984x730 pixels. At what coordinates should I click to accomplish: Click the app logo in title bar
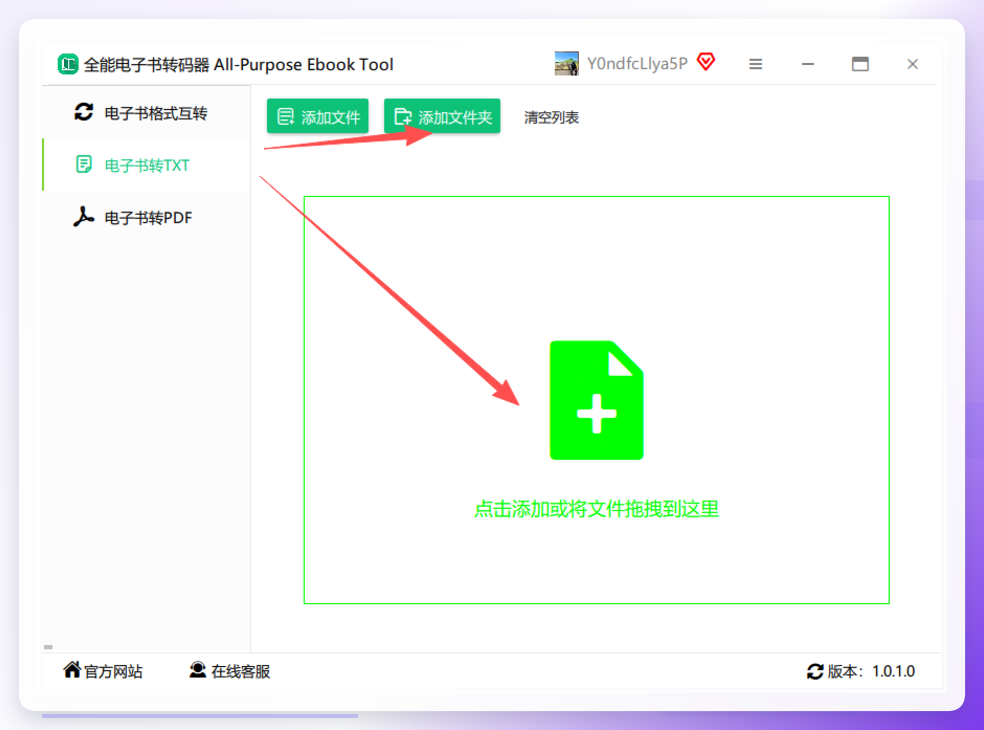click(x=68, y=64)
